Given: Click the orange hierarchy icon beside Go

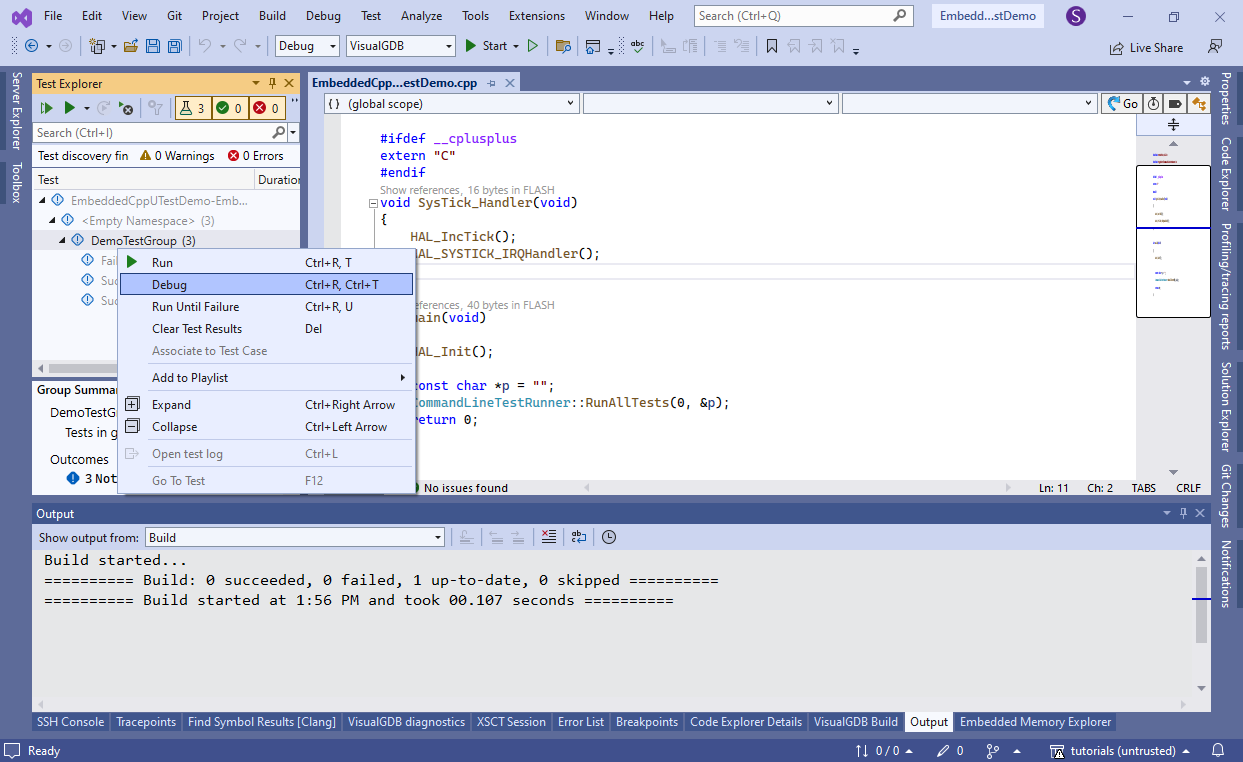Looking at the screenshot, I should (x=1198, y=103).
